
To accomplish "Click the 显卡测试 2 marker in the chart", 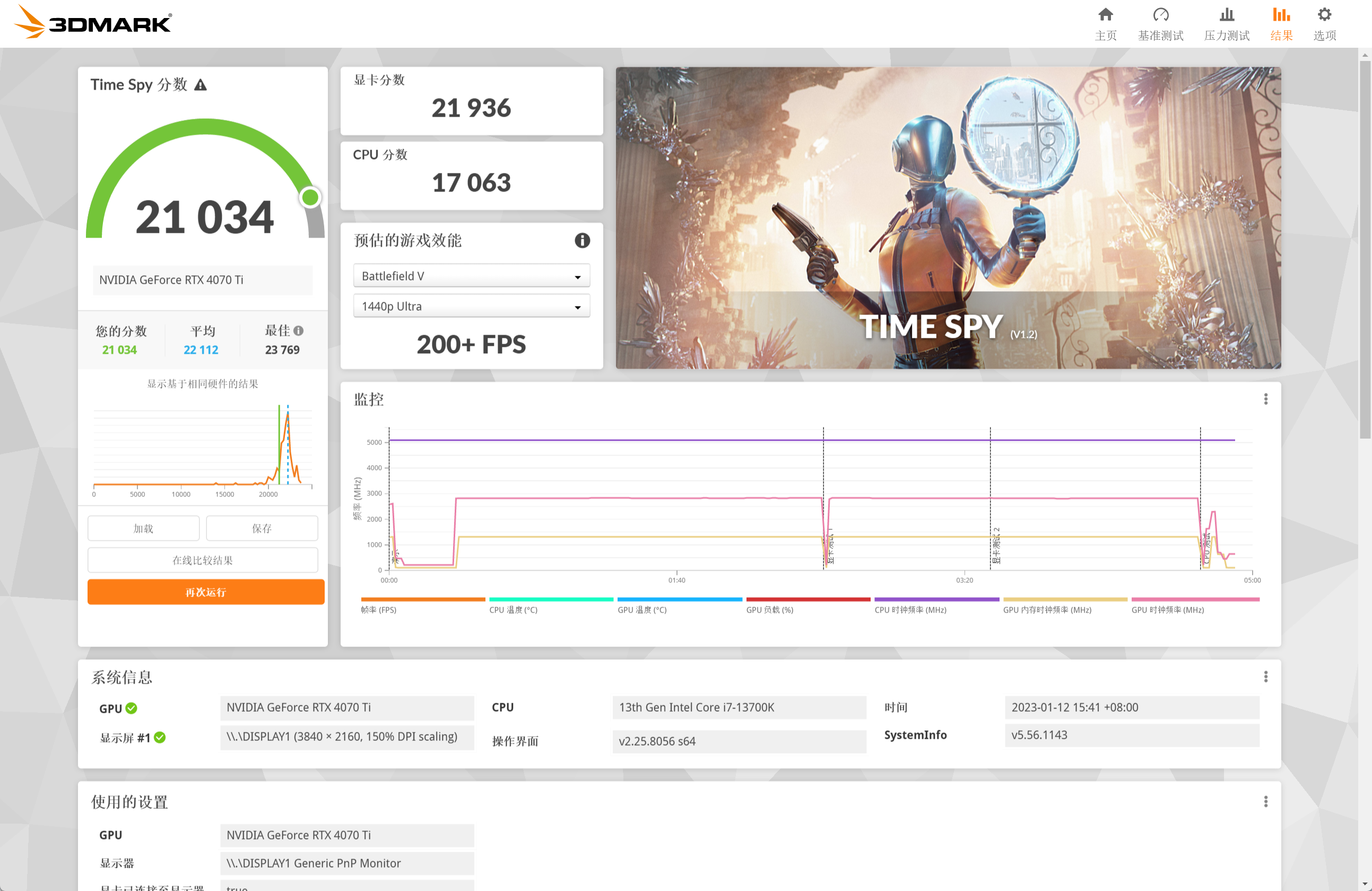I will (x=995, y=545).
